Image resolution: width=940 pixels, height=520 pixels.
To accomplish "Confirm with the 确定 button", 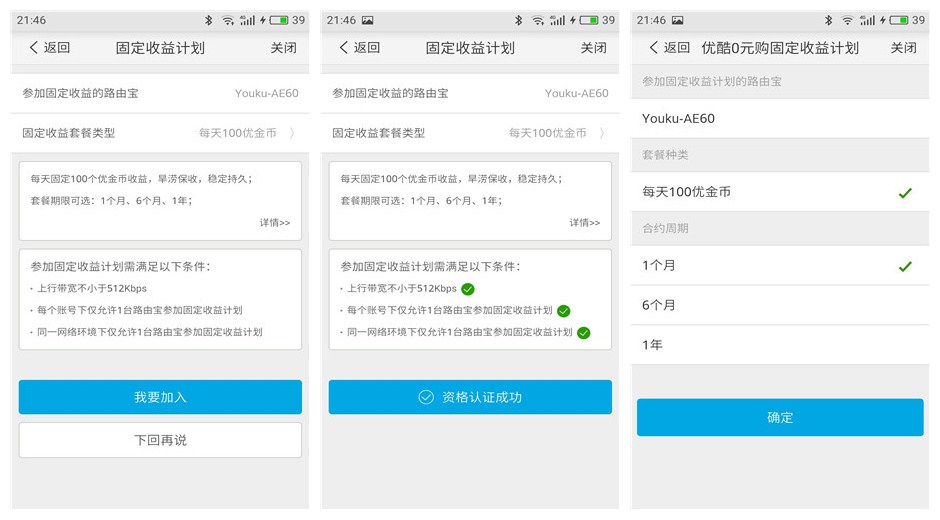I will pyautogui.click(x=779, y=417).
